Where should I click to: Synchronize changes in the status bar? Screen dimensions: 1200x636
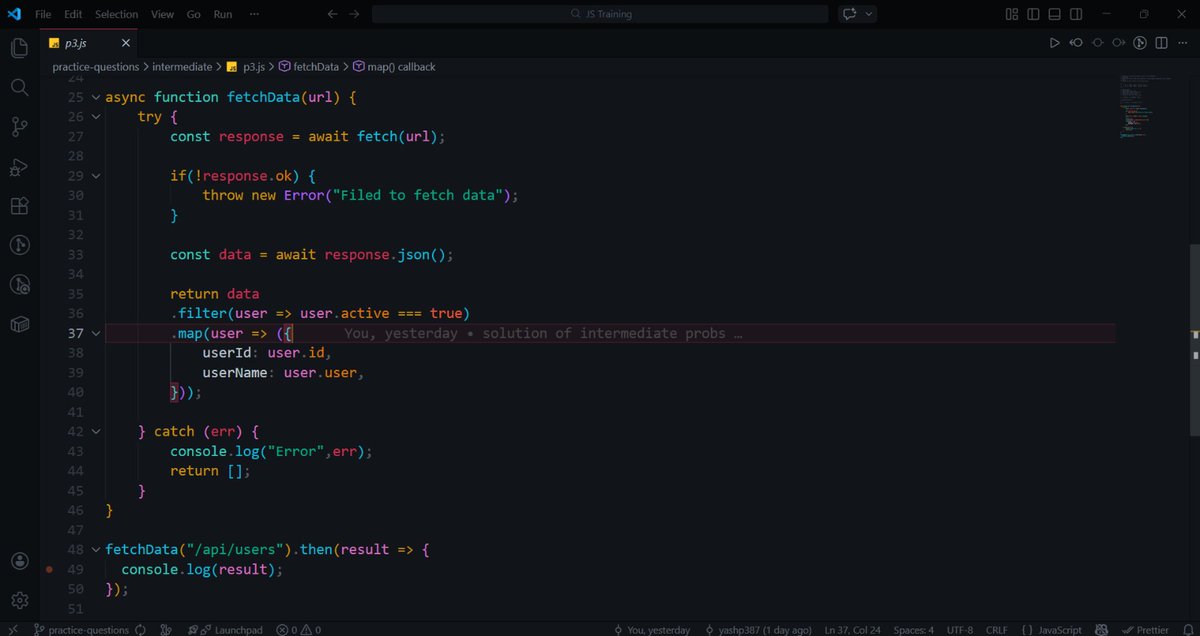[141, 630]
